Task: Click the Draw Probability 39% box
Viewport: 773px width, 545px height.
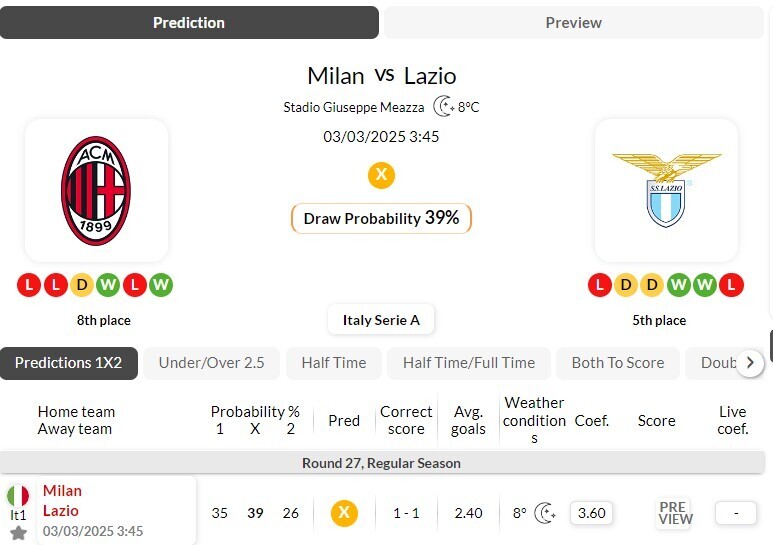Action: (381, 218)
